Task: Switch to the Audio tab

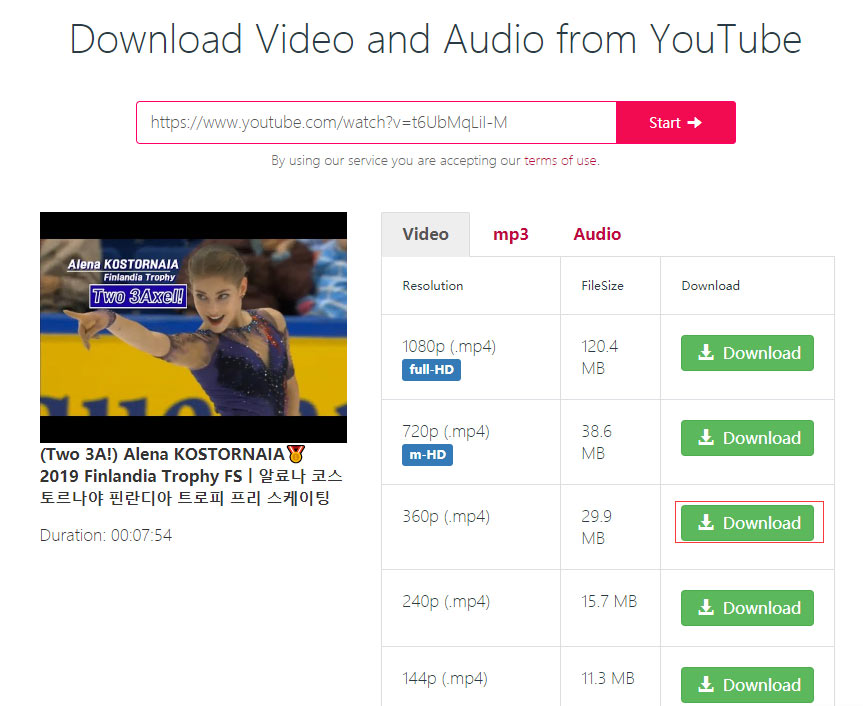Action: (x=597, y=234)
